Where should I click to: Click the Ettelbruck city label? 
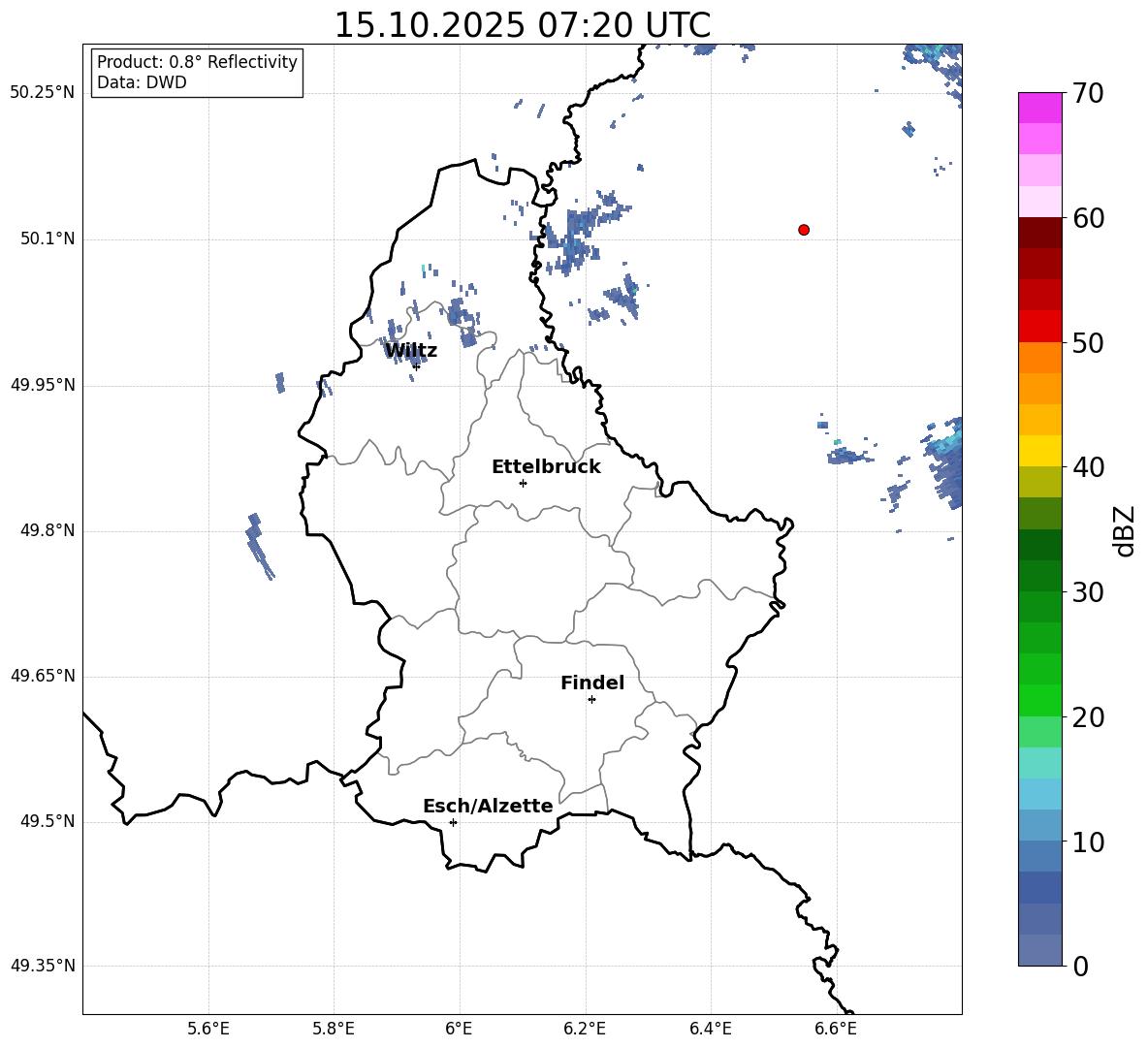point(546,467)
